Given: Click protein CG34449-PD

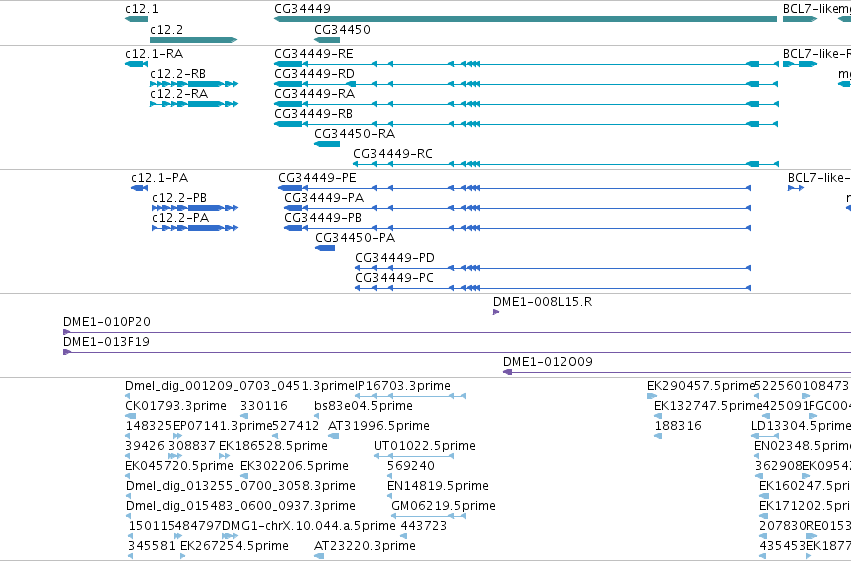Looking at the screenshot, I should (553, 268).
